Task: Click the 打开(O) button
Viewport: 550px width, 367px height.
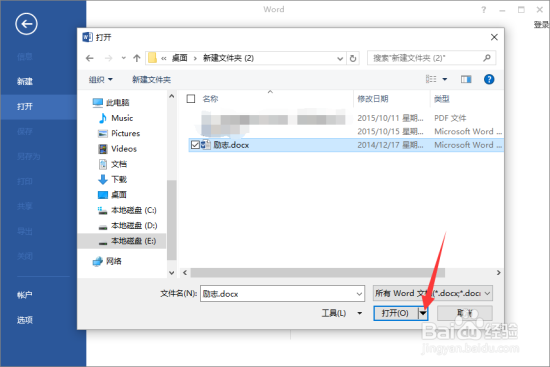Action: point(396,313)
